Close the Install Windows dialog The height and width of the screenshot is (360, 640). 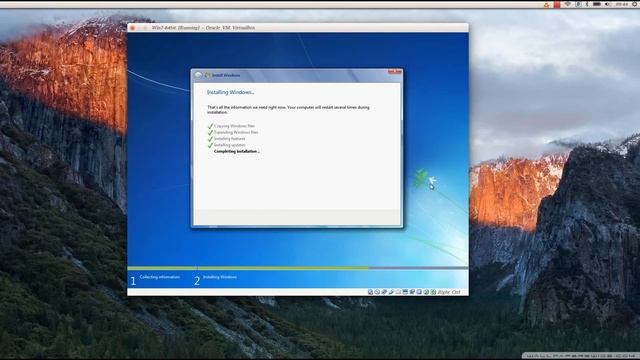395,72
